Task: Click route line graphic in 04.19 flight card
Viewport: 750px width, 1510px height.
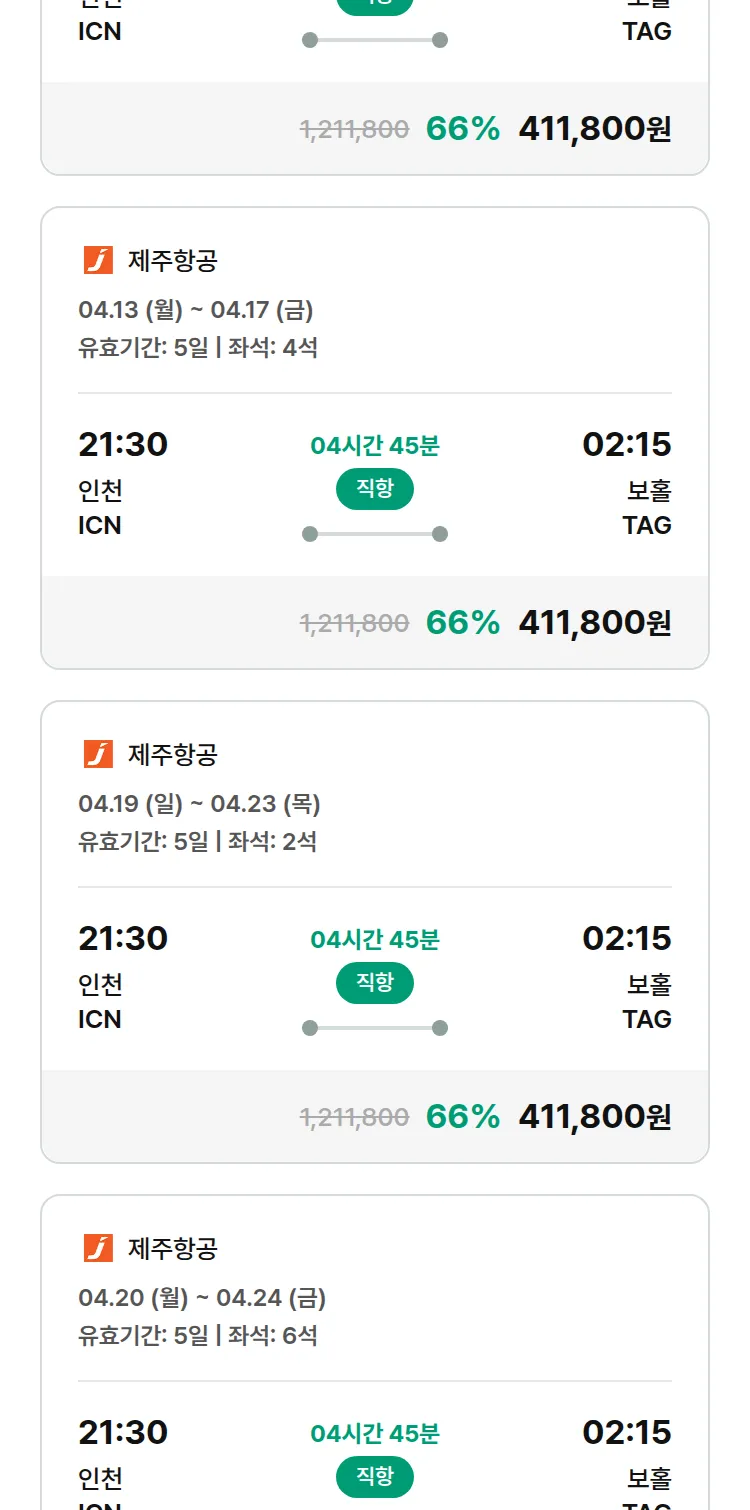Action: pyautogui.click(x=375, y=1028)
